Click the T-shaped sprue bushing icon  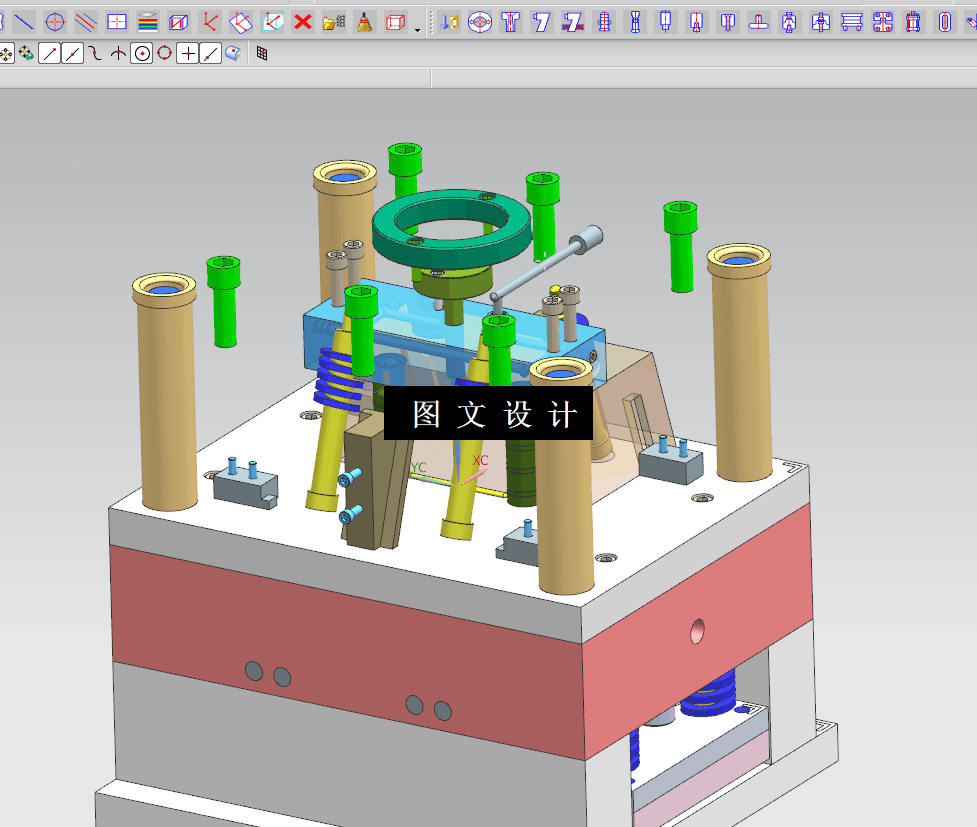pos(511,22)
